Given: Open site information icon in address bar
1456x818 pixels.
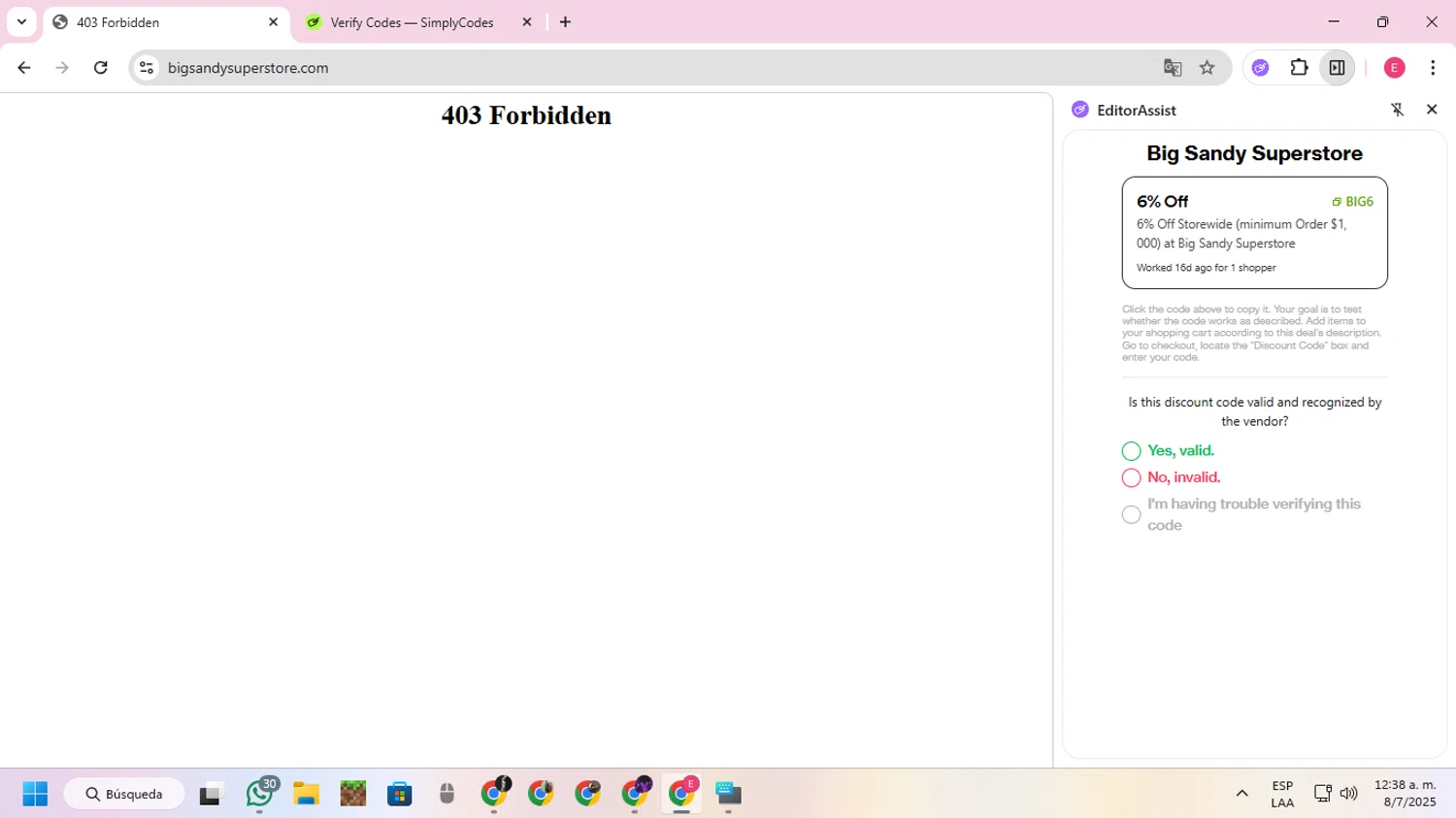Looking at the screenshot, I should click(x=147, y=68).
